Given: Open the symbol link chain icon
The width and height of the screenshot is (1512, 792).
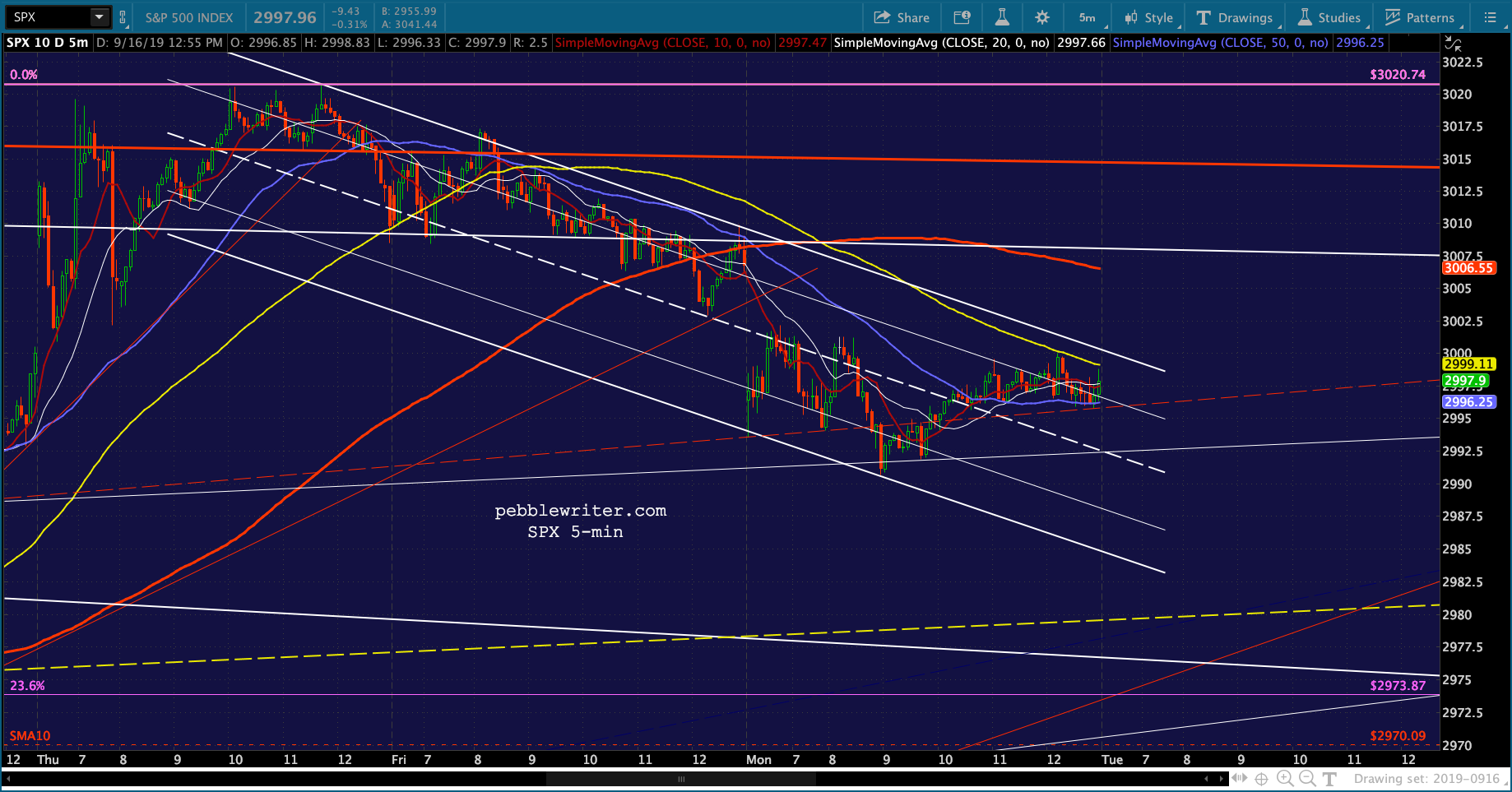Looking at the screenshot, I should [123, 17].
